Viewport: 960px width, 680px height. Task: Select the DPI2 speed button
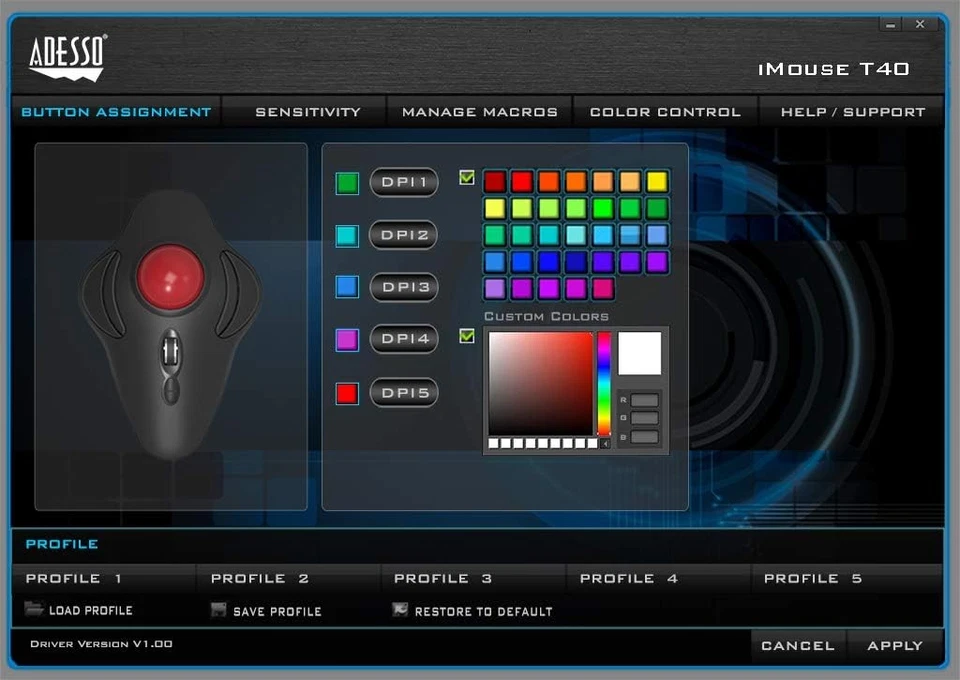point(403,235)
